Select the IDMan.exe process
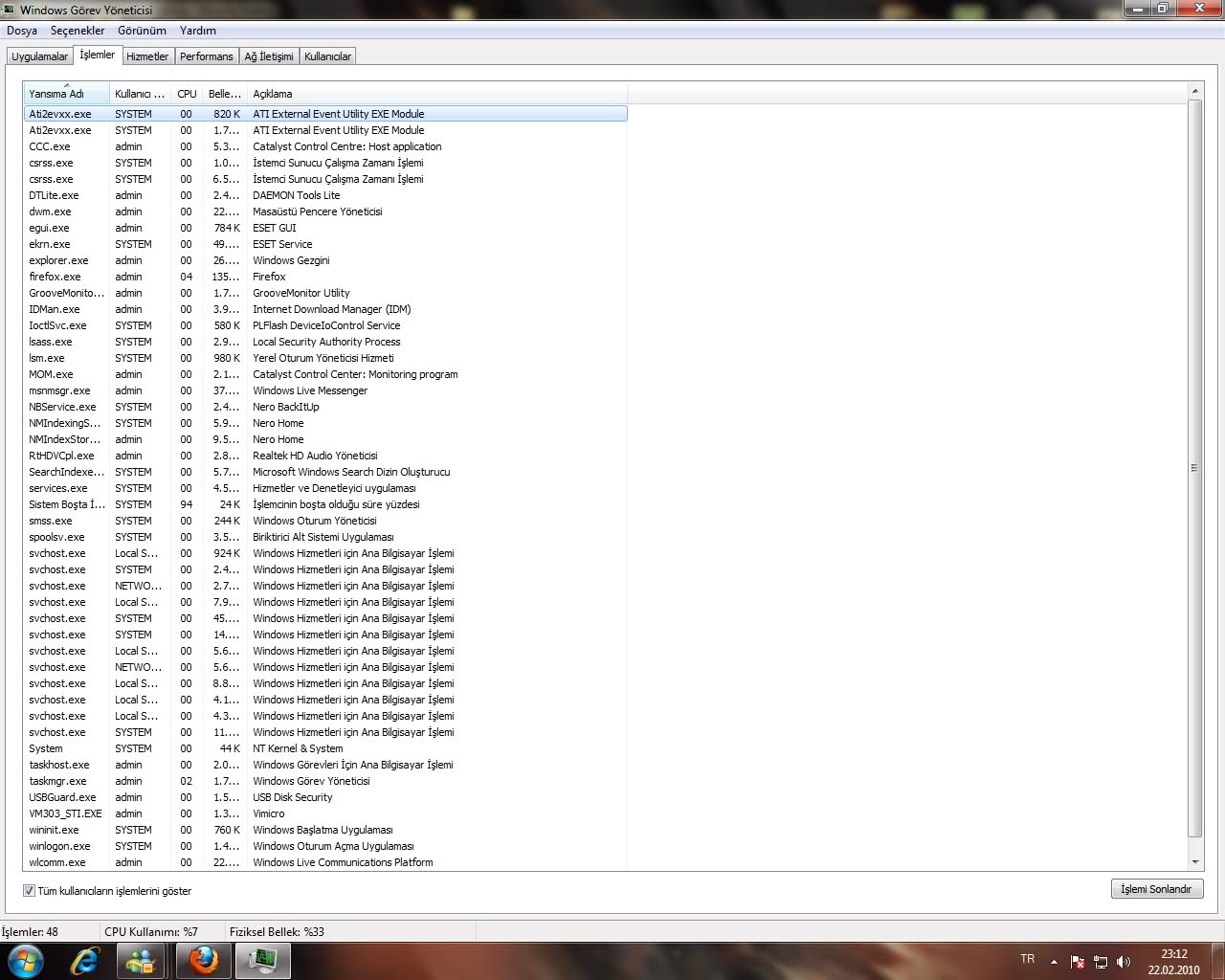 click(x=325, y=309)
